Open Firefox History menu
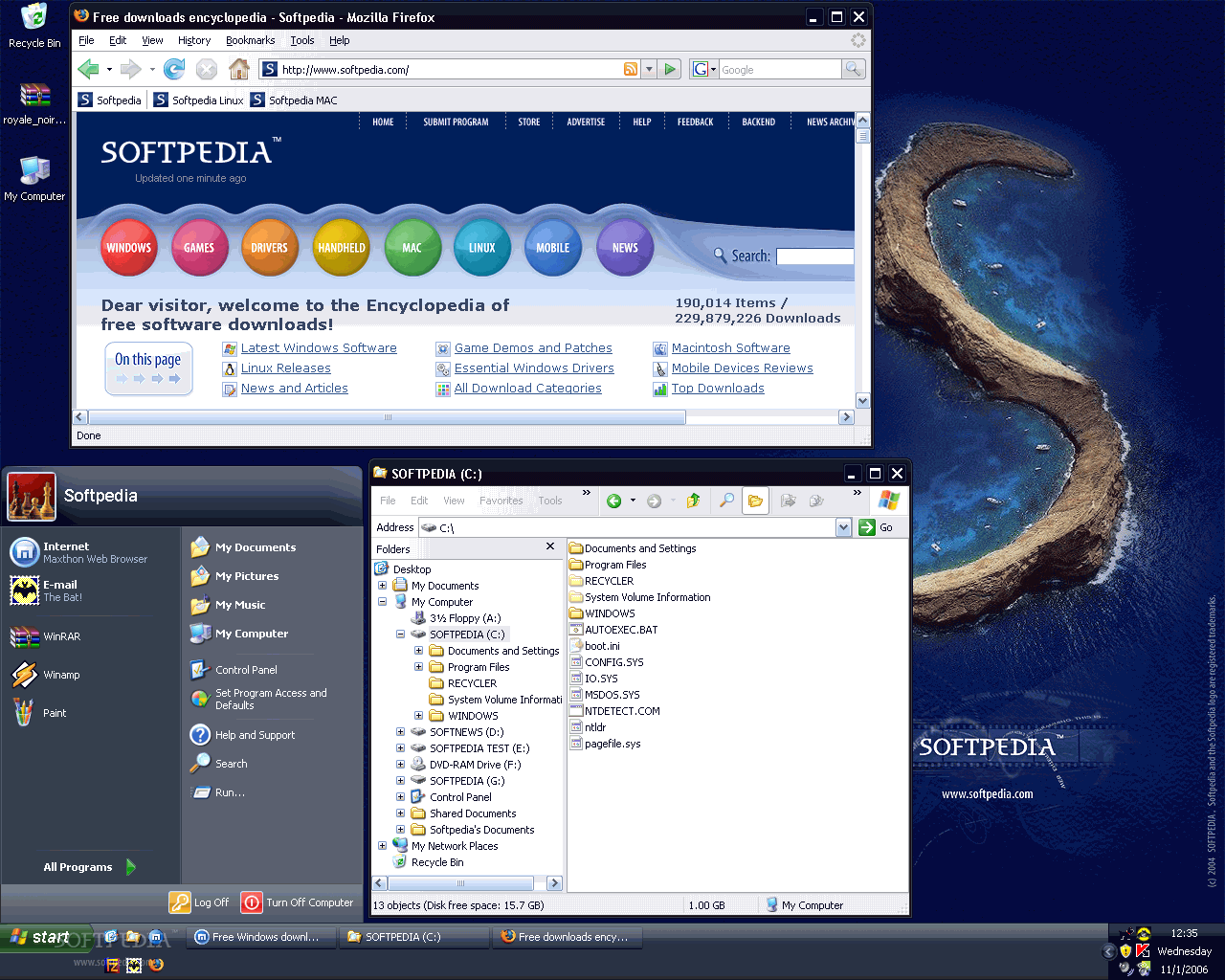 click(x=193, y=40)
